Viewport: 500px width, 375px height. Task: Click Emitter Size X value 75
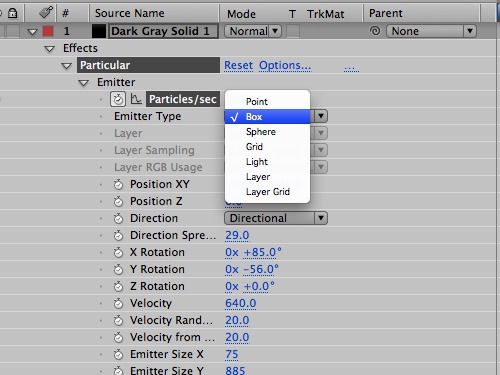232,354
